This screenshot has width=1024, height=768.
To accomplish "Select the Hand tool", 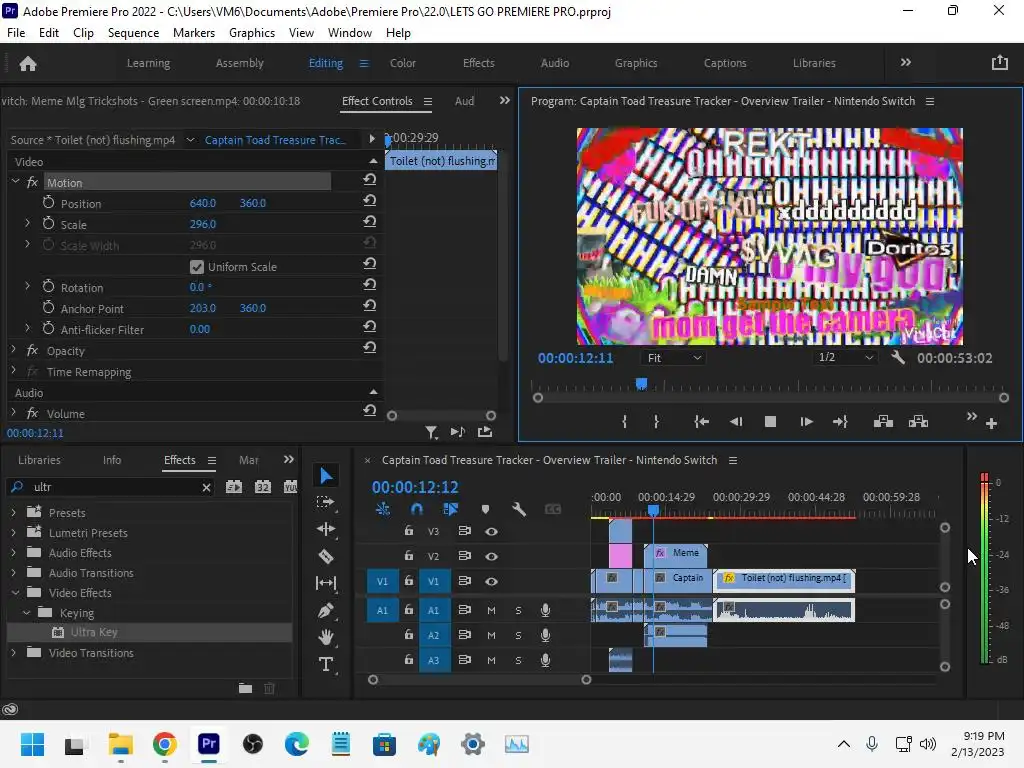I will click(x=326, y=637).
